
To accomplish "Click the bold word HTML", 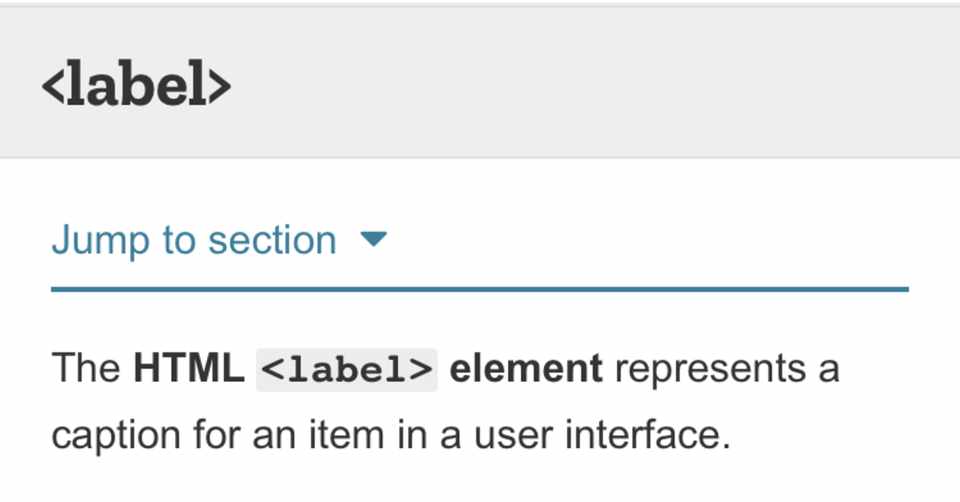I will pos(189,369).
